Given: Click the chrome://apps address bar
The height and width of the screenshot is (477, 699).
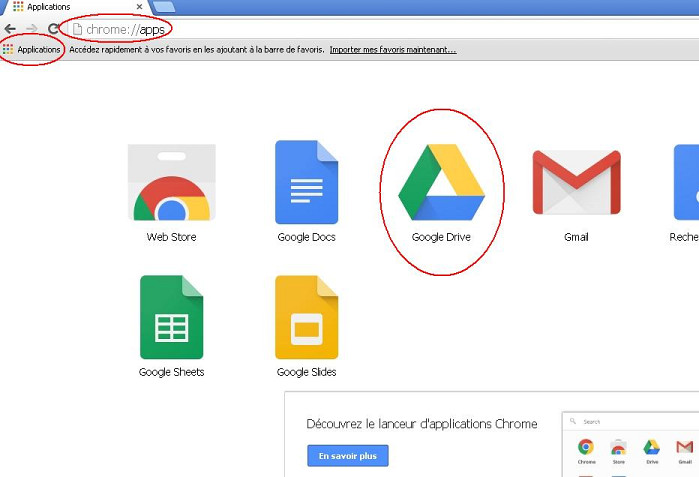Looking at the screenshot, I should 383,29.
